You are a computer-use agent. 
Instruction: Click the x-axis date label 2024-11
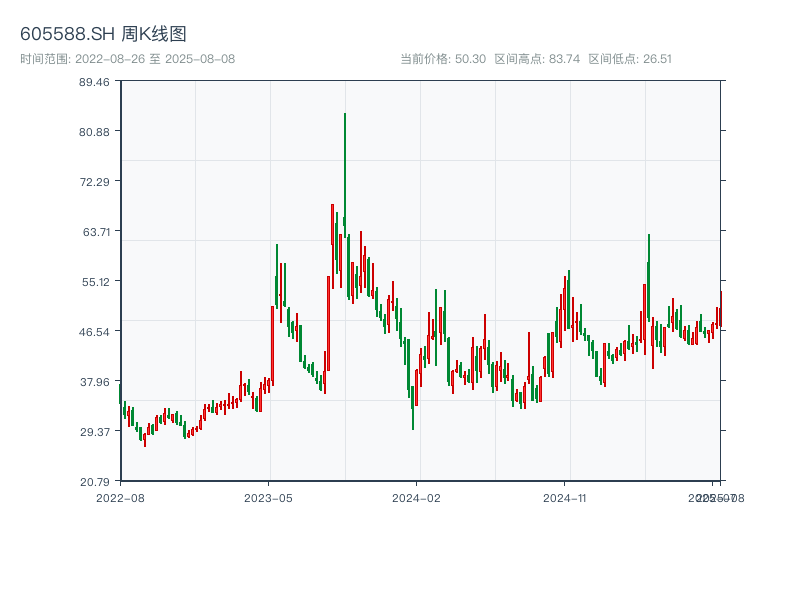coord(564,498)
